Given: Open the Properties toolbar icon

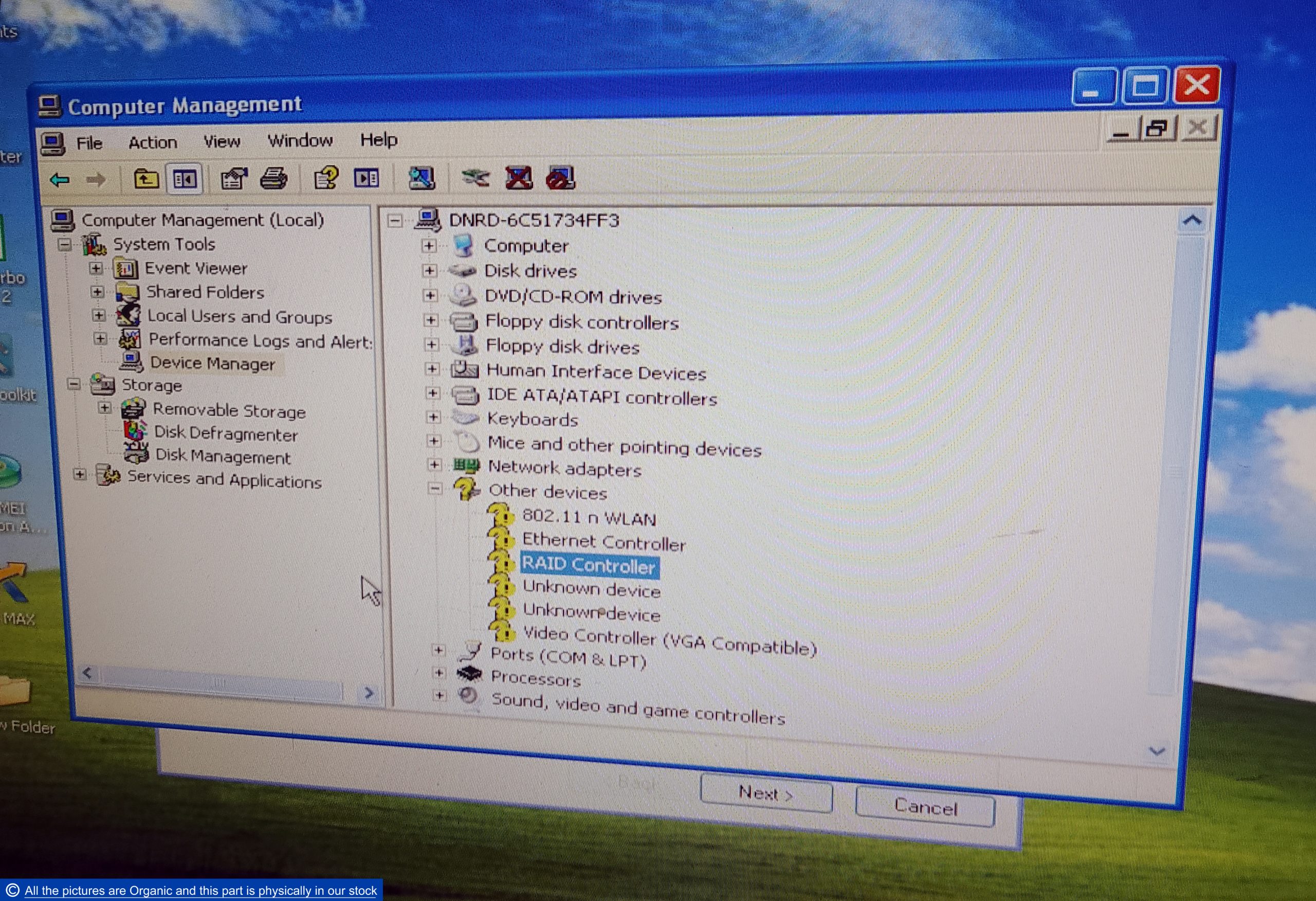Looking at the screenshot, I should (234, 179).
